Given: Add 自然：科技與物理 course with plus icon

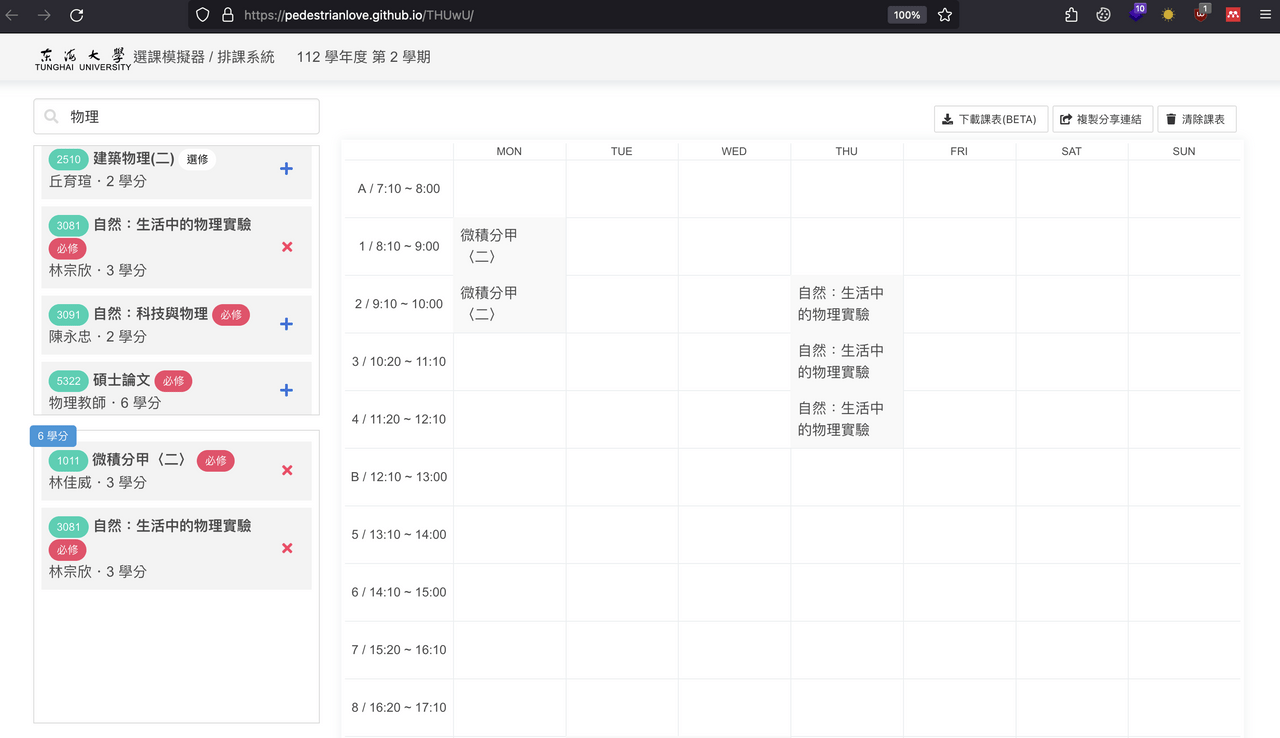Looking at the screenshot, I should pyautogui.click(x=286, y=324).
